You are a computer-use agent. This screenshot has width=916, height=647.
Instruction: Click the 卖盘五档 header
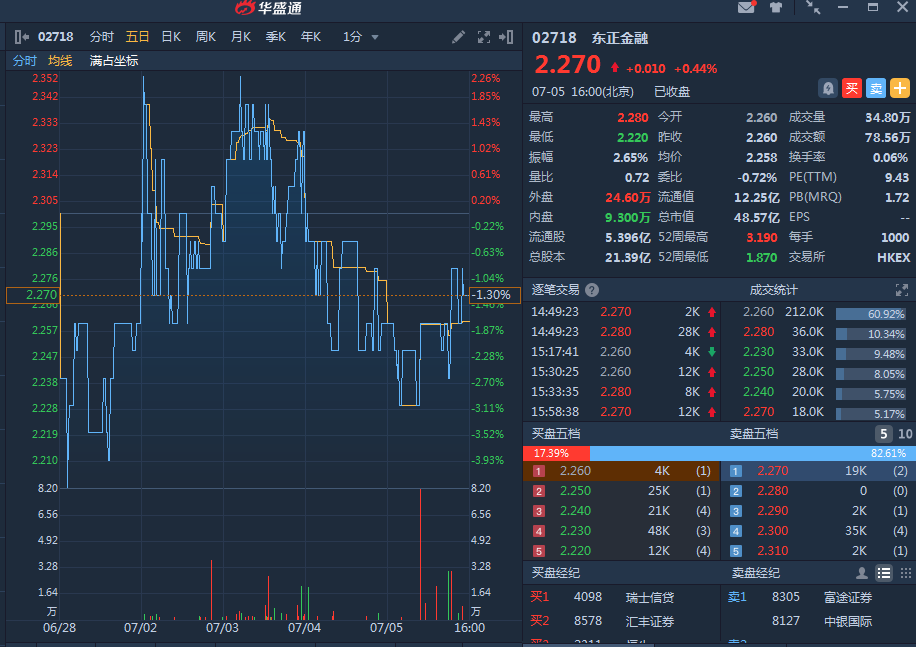[x=754, y=434]
